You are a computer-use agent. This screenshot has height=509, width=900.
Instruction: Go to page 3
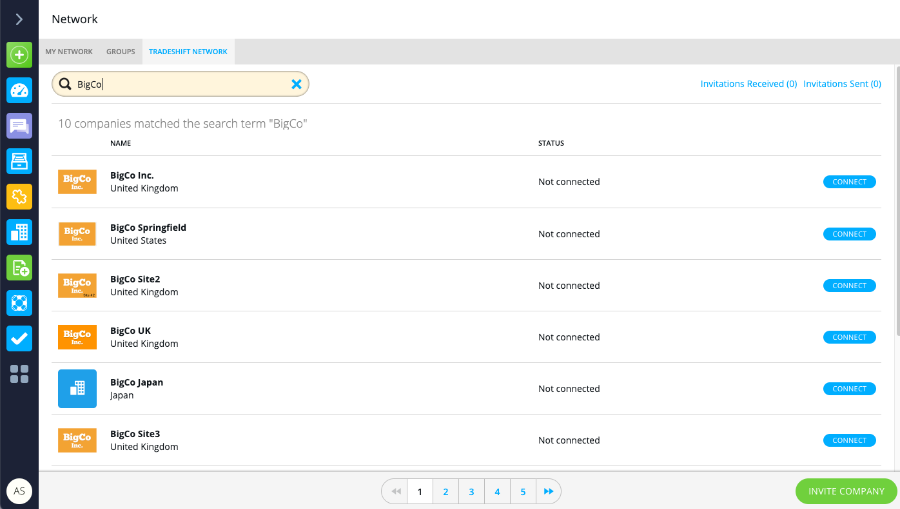(x=471, y=492)
